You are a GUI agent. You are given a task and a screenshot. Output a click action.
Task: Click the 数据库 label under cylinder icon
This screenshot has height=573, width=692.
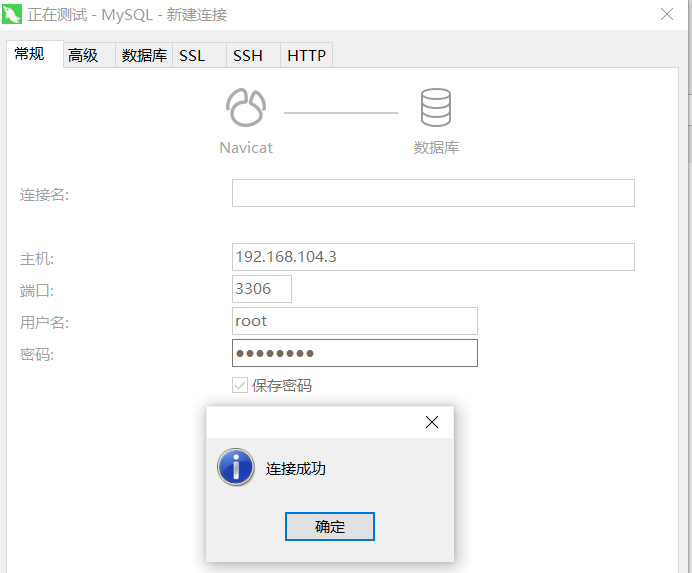point(436,147)
